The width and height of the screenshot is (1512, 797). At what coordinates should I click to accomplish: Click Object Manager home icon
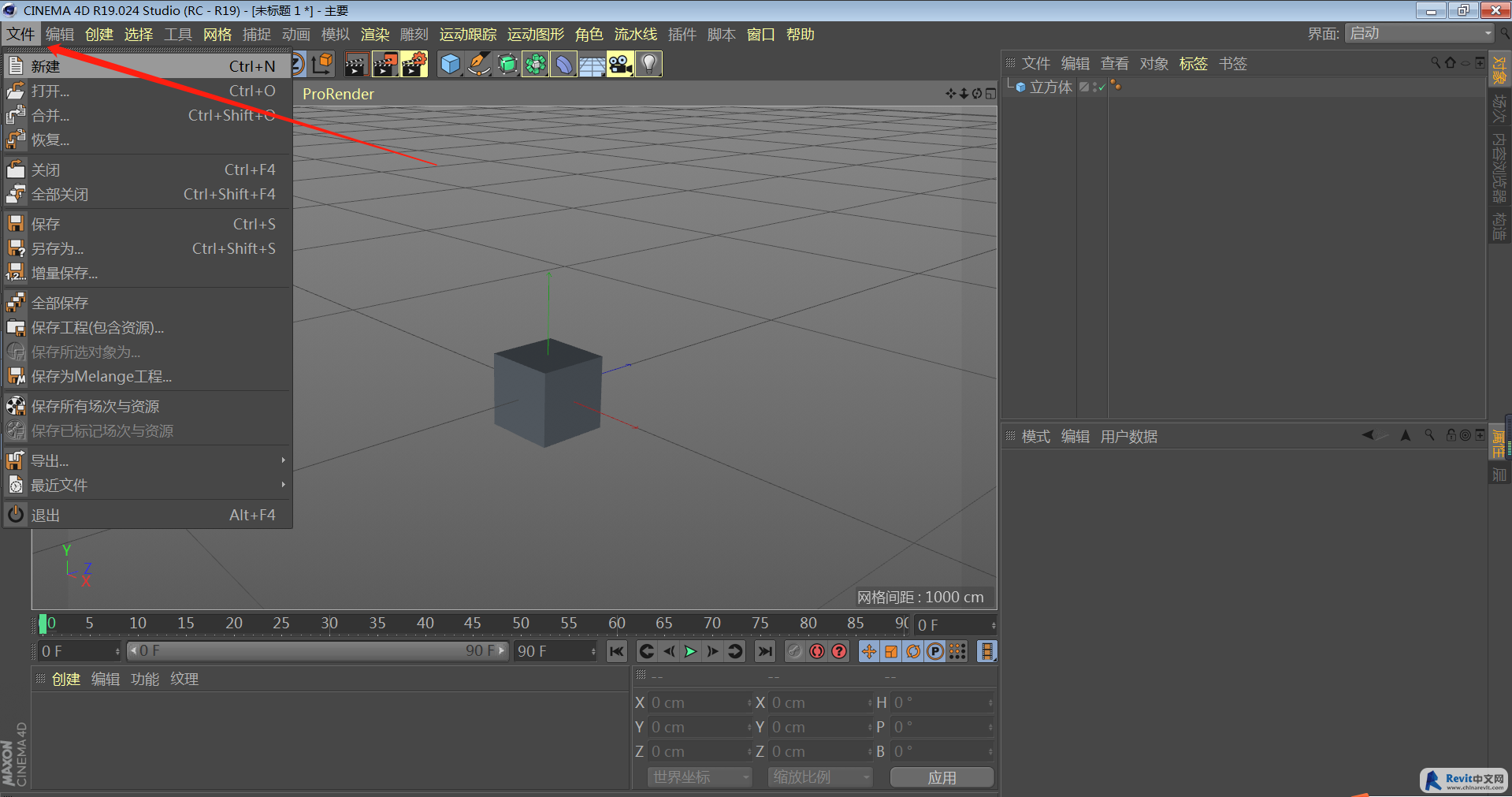click(1451, 63)
